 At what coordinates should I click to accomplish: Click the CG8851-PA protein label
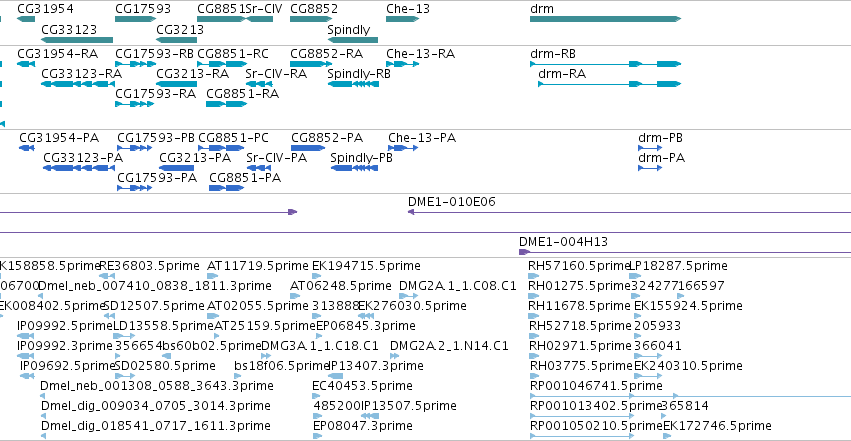[245, 178]
